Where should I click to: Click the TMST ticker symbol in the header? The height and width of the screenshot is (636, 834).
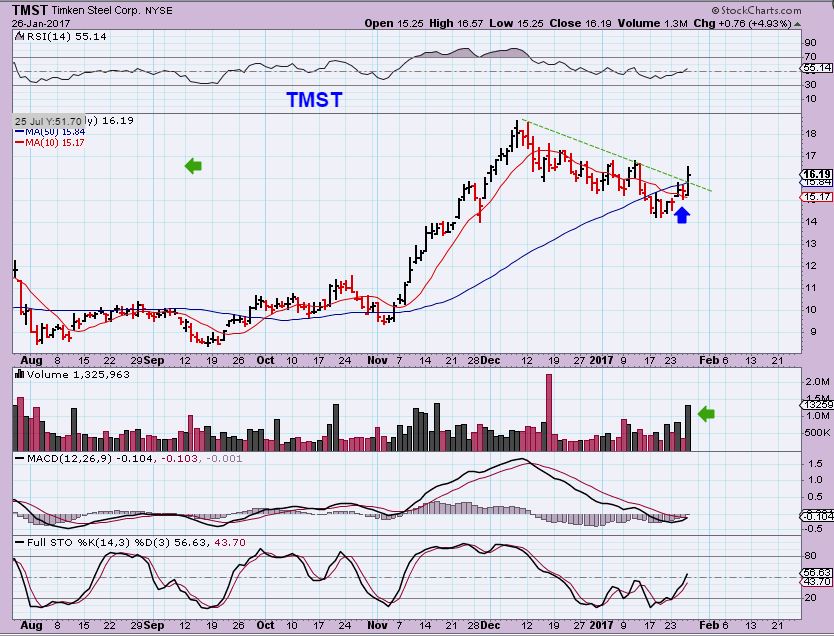click(x=30, y=10)
